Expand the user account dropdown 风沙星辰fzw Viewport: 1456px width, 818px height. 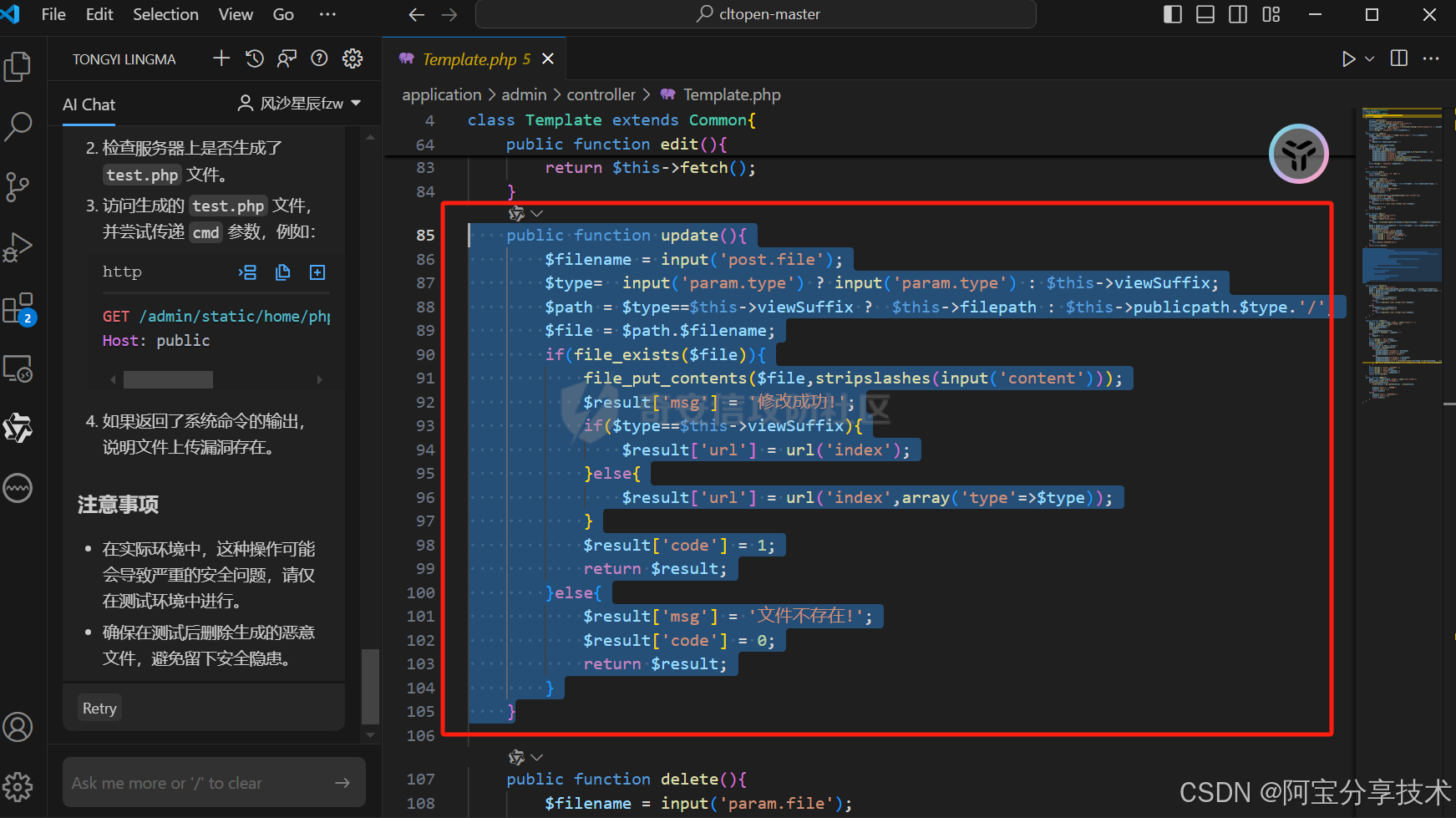(x=299, y=104)
